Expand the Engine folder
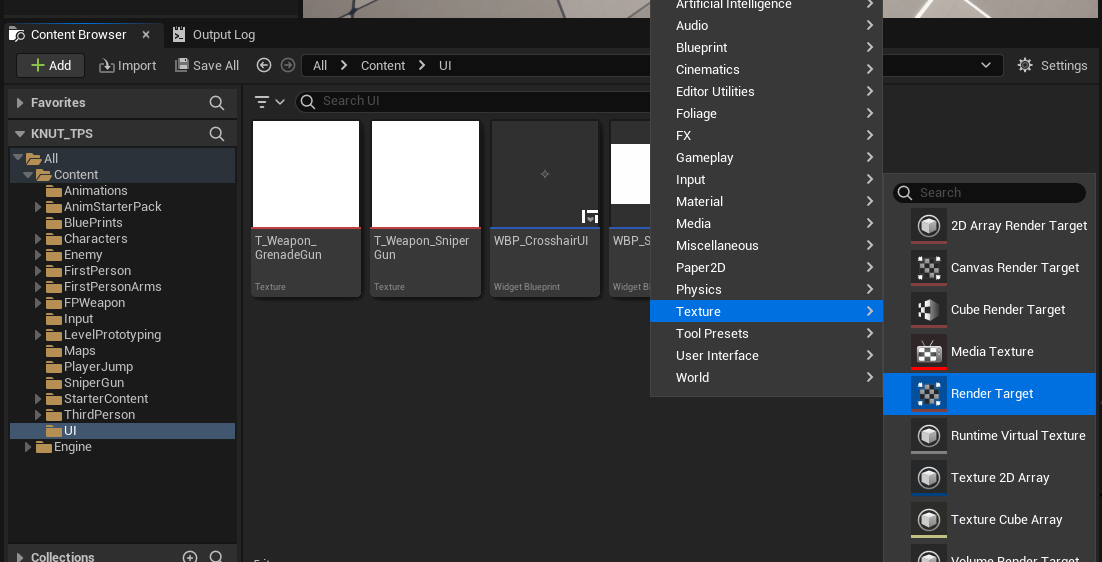Viewport: 1102px width, 562px height. [x=28, y=447]
